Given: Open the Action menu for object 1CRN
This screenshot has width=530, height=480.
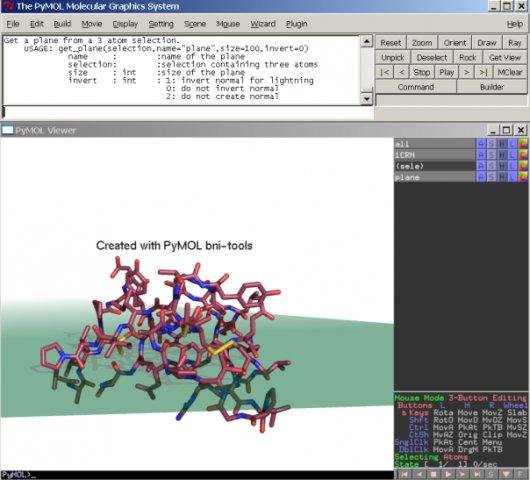Looking at the screenshot, I should coord(481,155).
